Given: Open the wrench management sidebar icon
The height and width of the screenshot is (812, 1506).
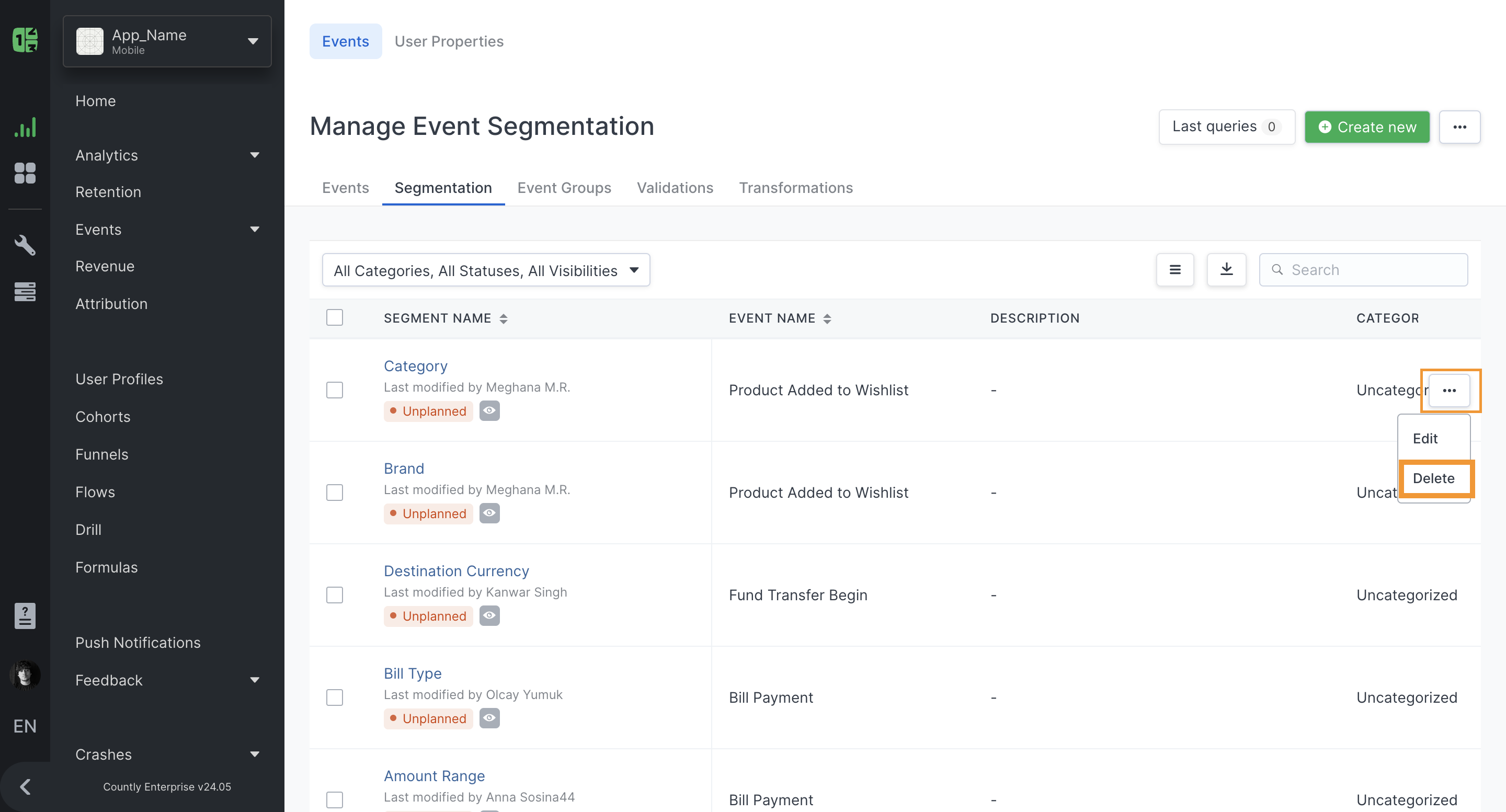Looking at the screenshot, I should point(25,245).
